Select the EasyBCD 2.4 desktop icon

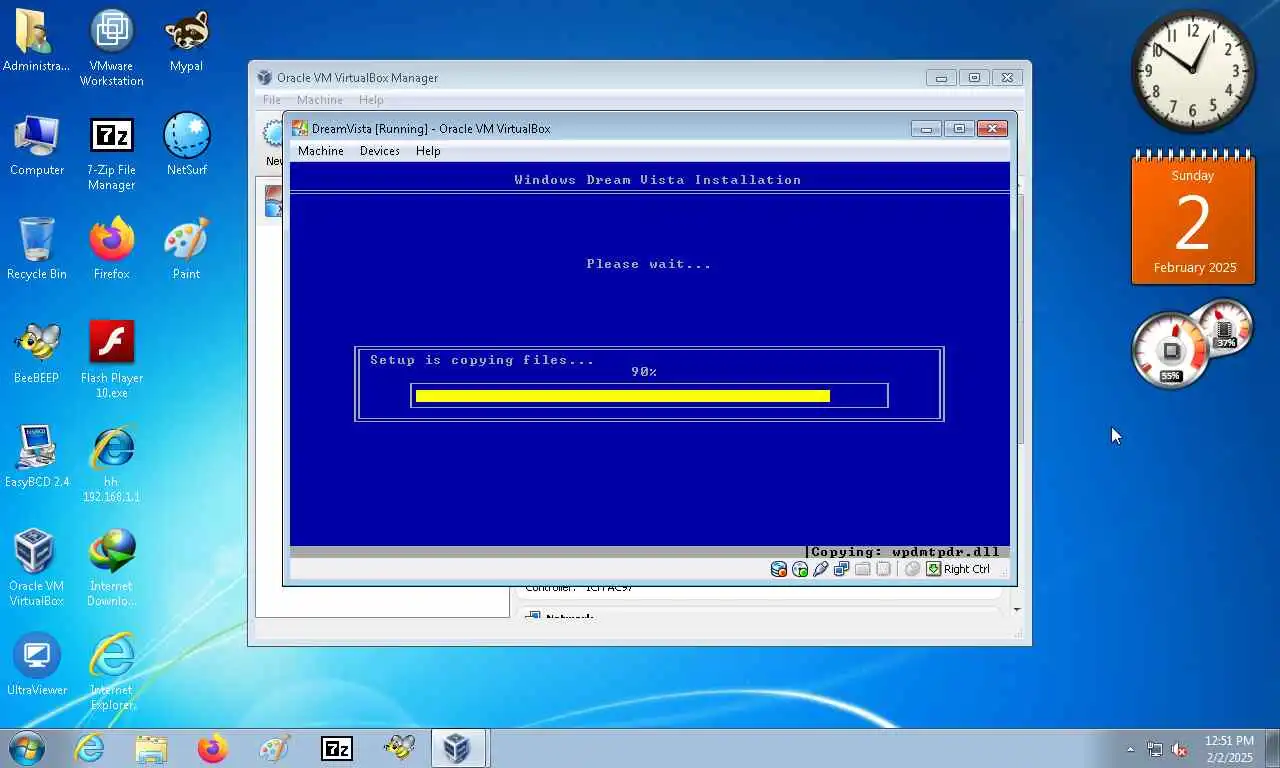[37, 458]
